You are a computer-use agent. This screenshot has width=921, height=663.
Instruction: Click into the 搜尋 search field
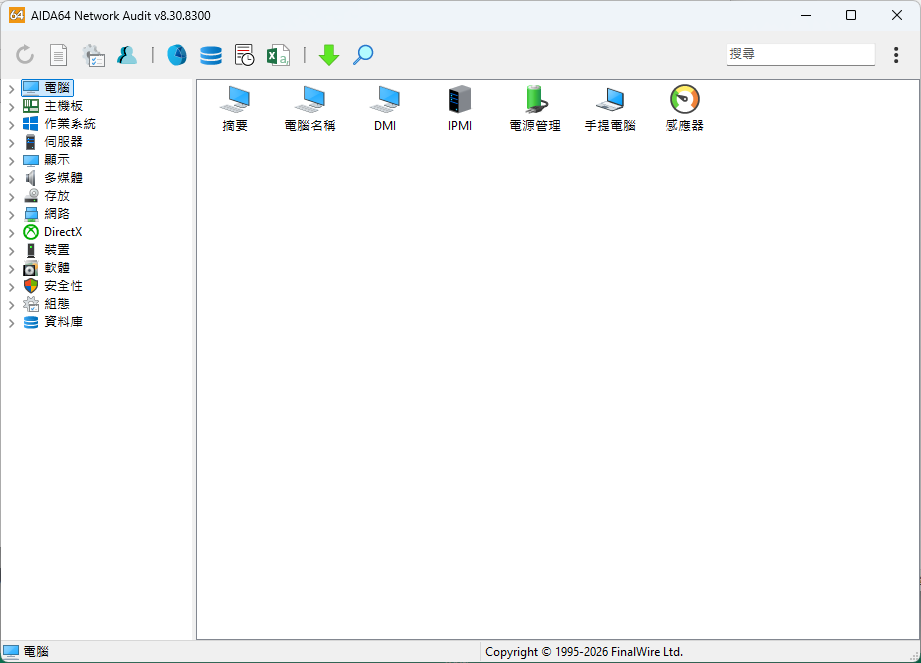(x=799, y=54)
